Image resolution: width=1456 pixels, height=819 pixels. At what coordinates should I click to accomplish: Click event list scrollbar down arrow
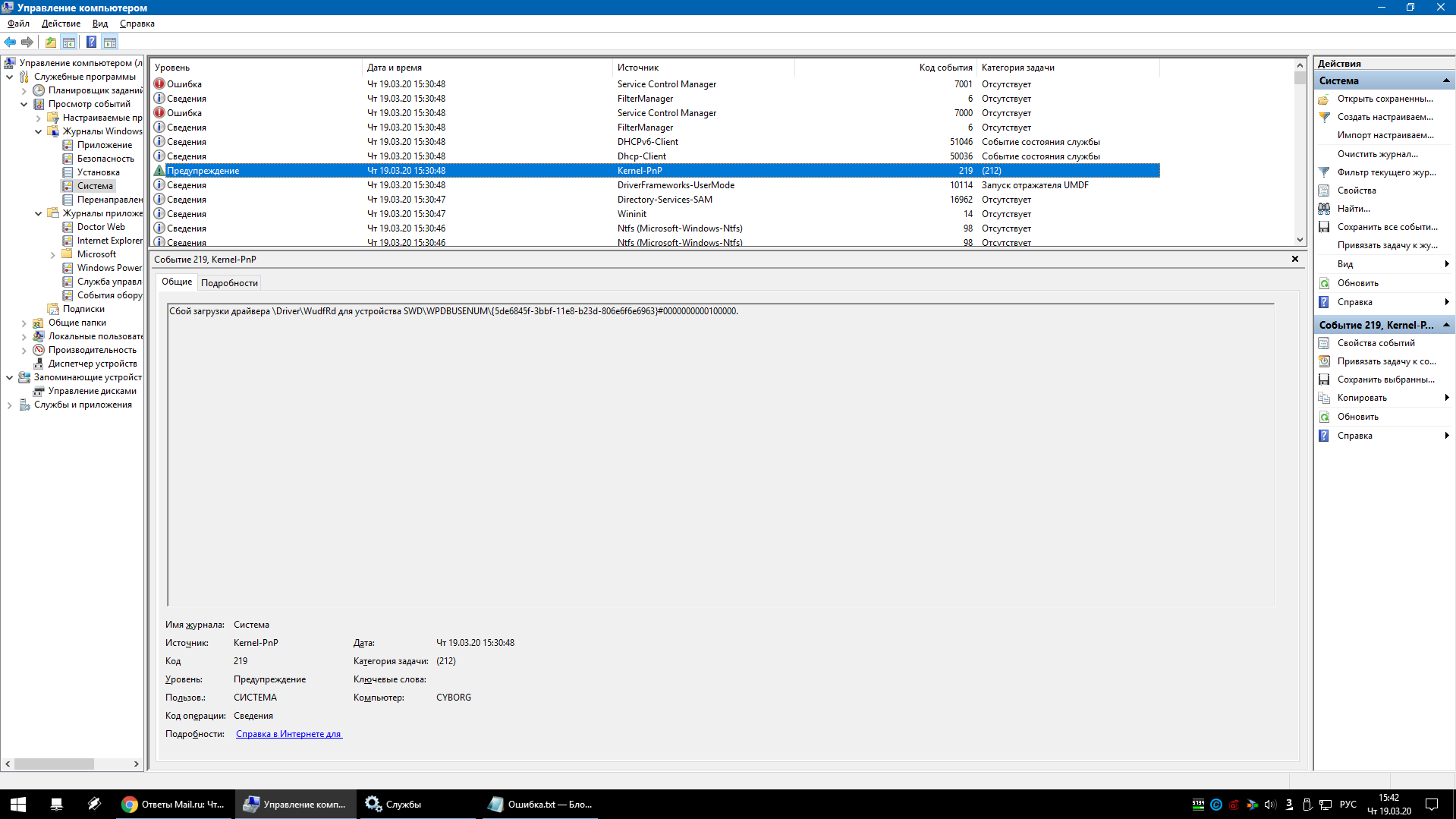pos(1300,239)
